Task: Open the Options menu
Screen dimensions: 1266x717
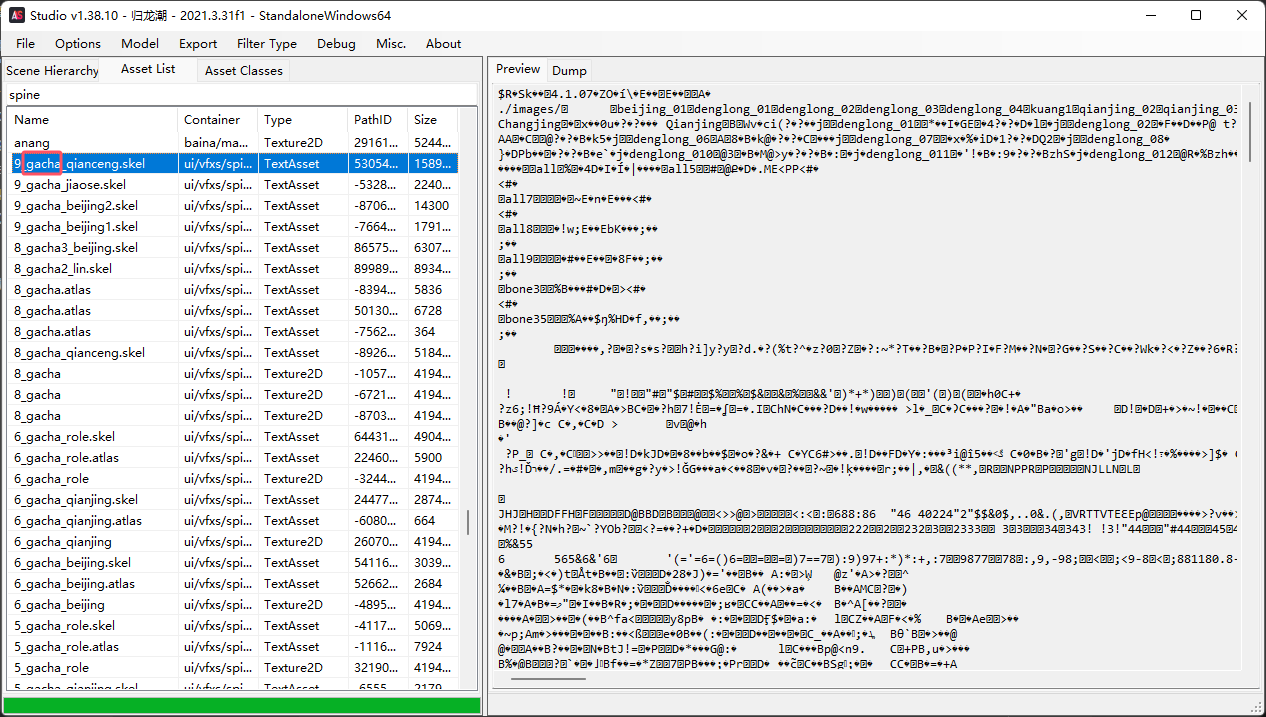Action: [78, 43]
